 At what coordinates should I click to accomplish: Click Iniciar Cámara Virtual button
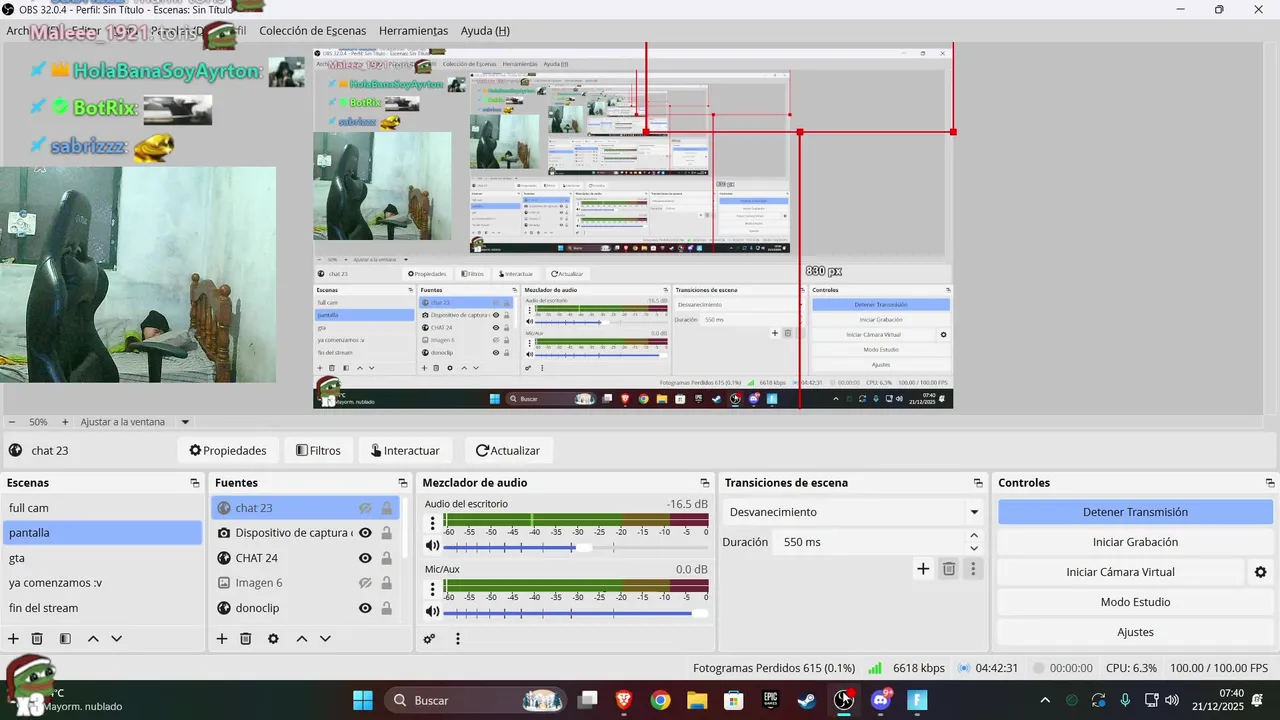(x=1120, y=572)
